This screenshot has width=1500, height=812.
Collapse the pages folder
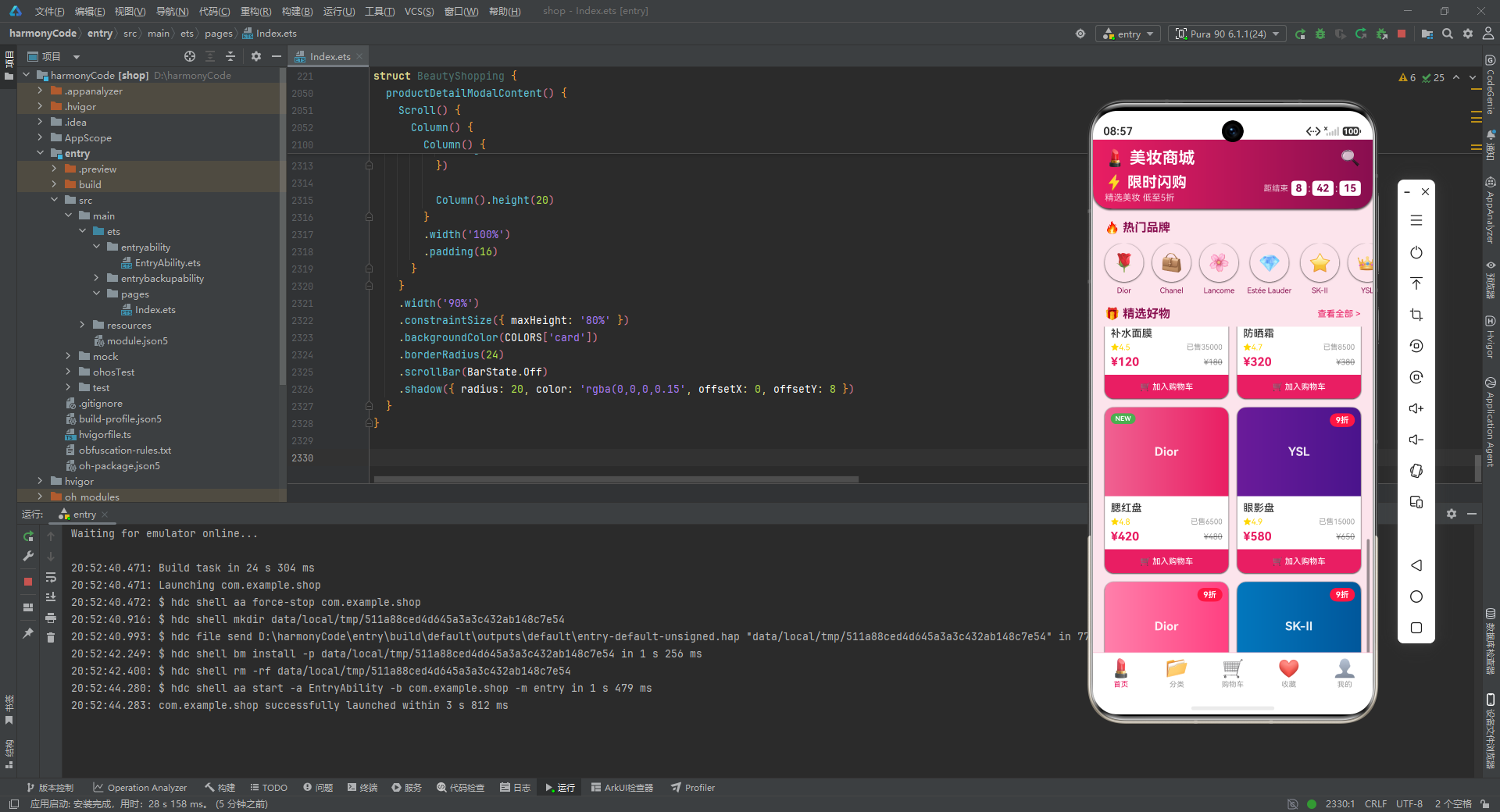click(96, 294)
